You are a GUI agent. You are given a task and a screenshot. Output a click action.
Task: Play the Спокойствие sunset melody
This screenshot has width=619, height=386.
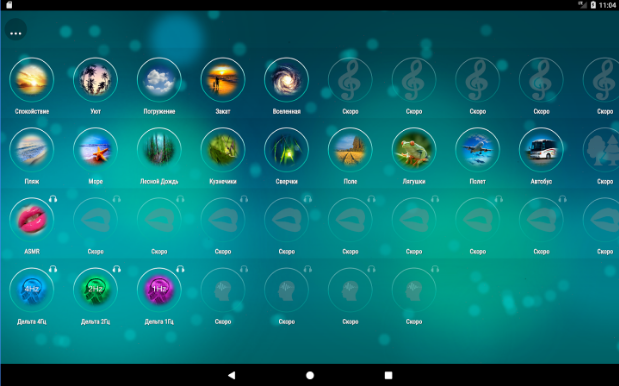pyautogui.click(x=32, y=80)
